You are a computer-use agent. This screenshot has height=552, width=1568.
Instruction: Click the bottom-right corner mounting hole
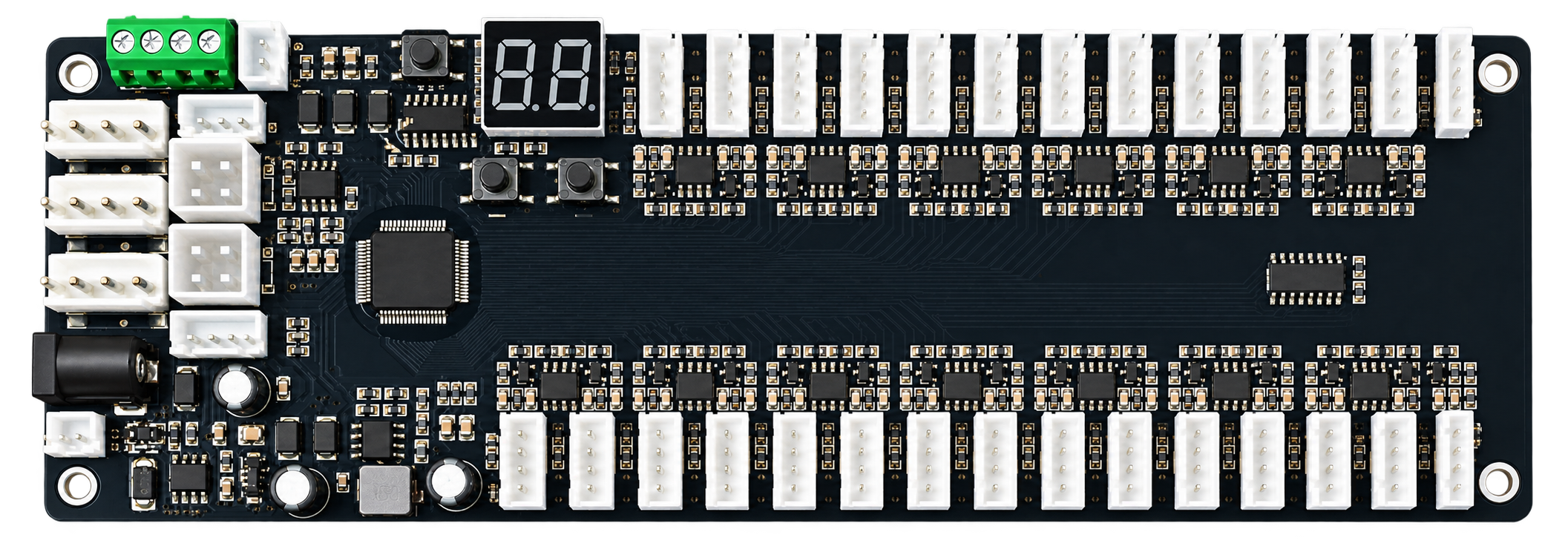(1498, 482)
